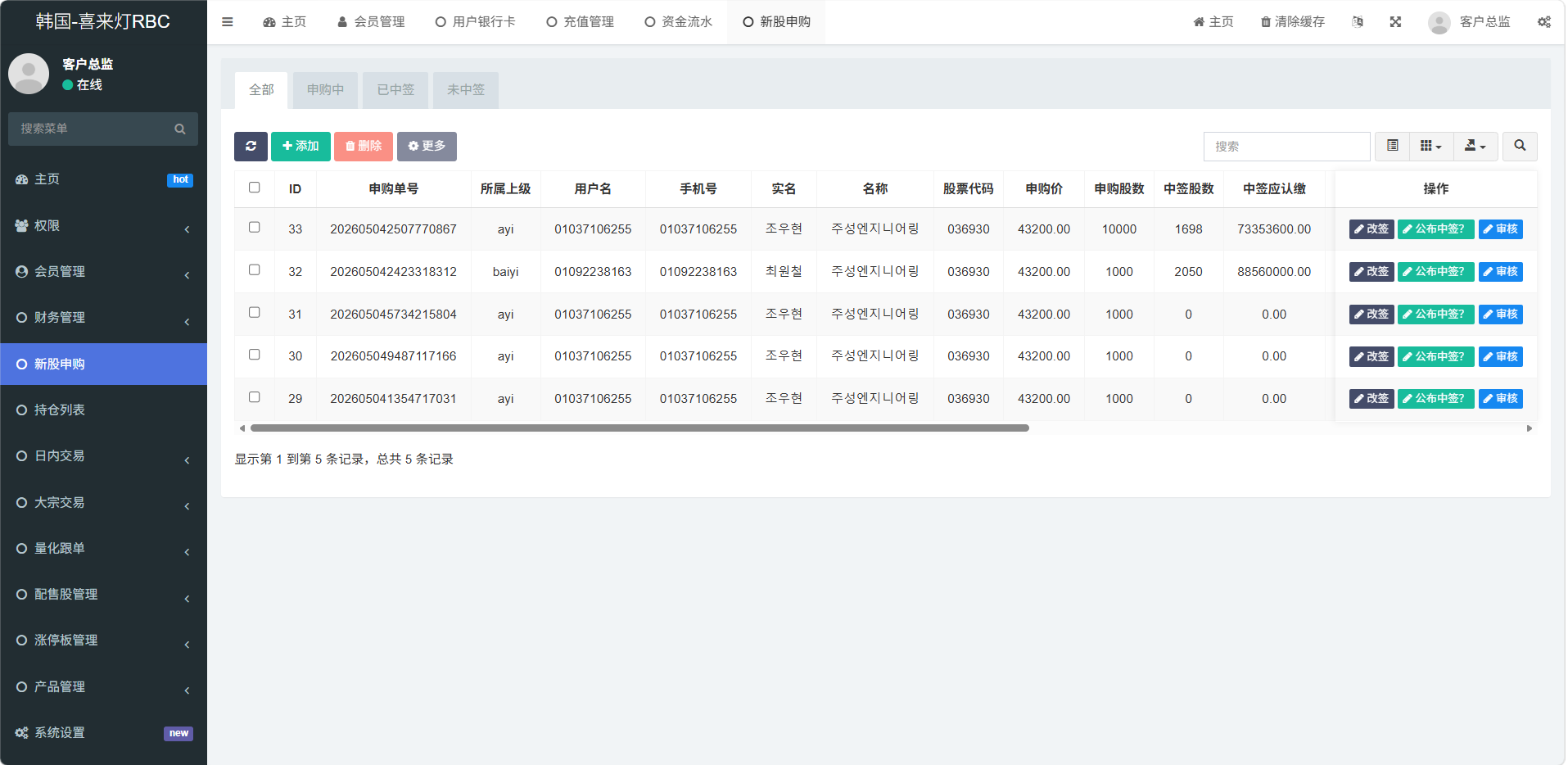1568x765 pixels.
Task: Click 审核 button for ID 30
Action: pos(1500,356)
